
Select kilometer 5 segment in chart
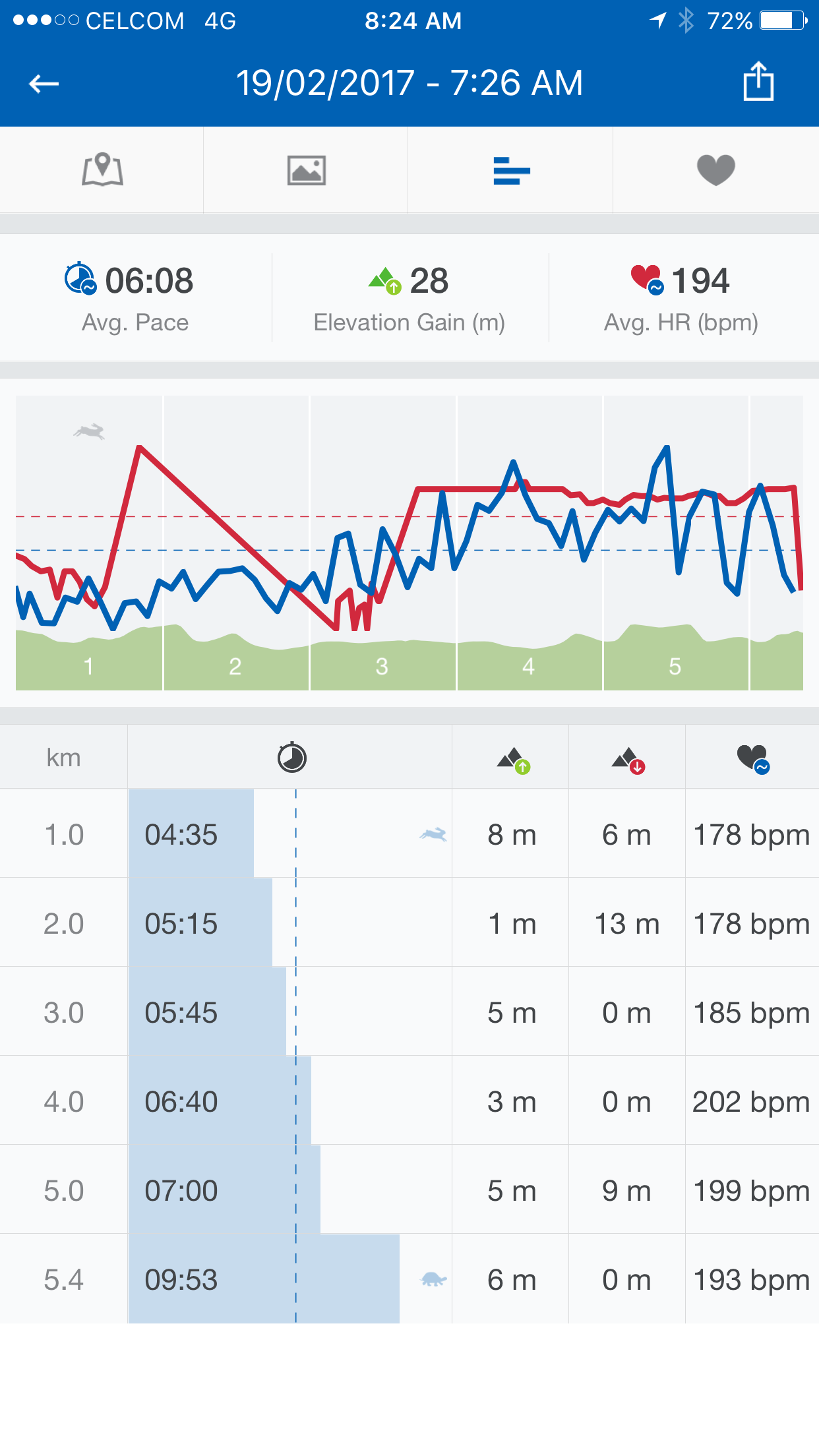[675, 666]
